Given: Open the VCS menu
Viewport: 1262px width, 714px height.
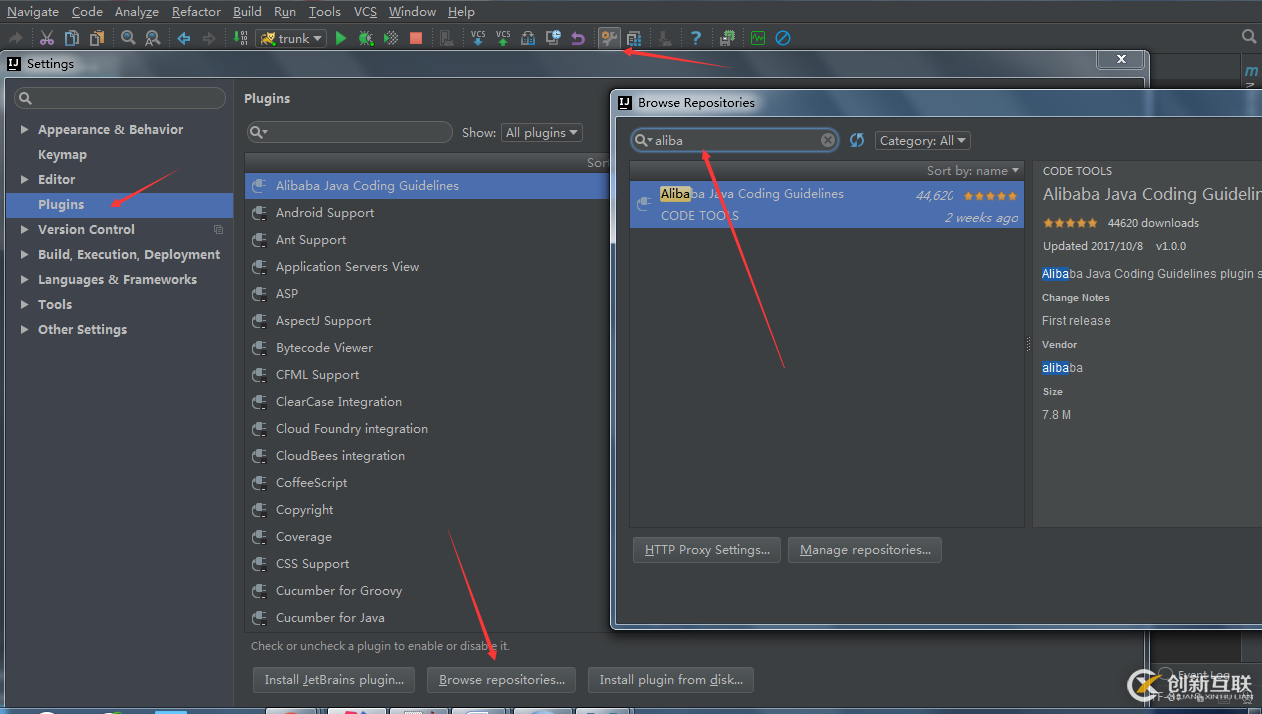Looking at the screenshot, I should (365, 11).
